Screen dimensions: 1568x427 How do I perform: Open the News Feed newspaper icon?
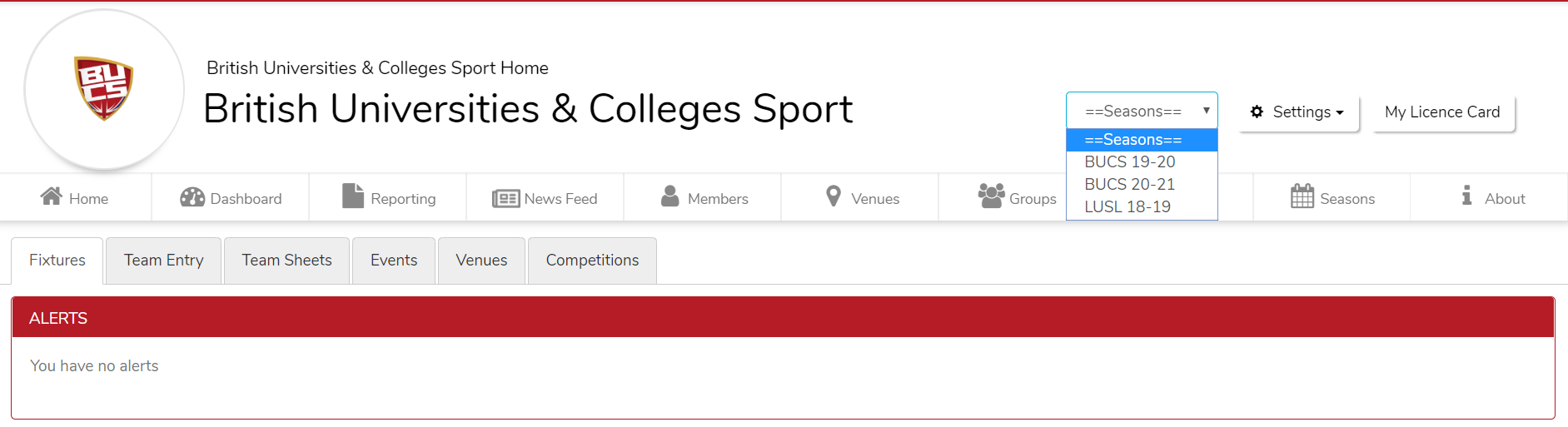[505, 198]
